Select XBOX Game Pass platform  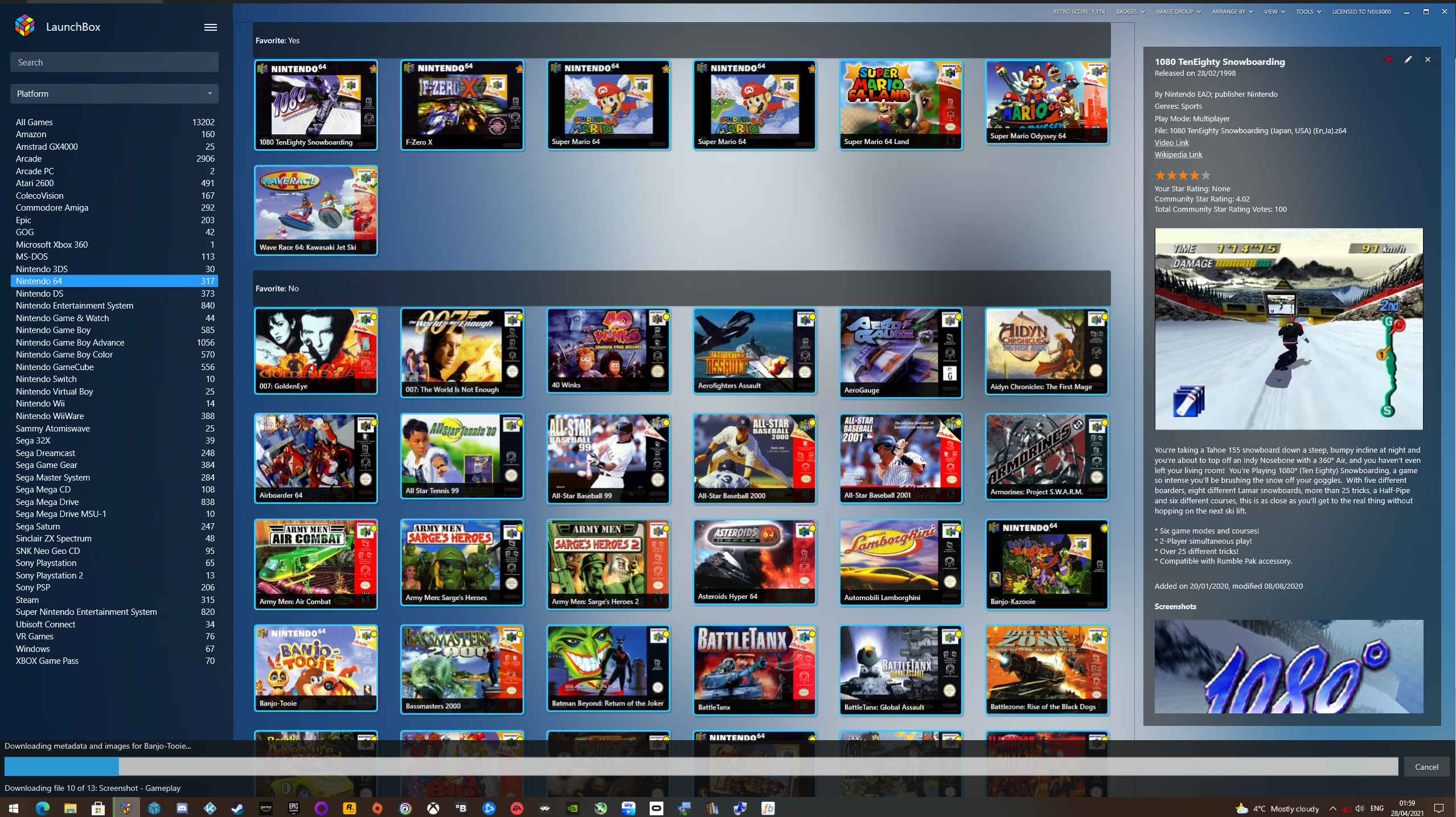click(114, 660)
